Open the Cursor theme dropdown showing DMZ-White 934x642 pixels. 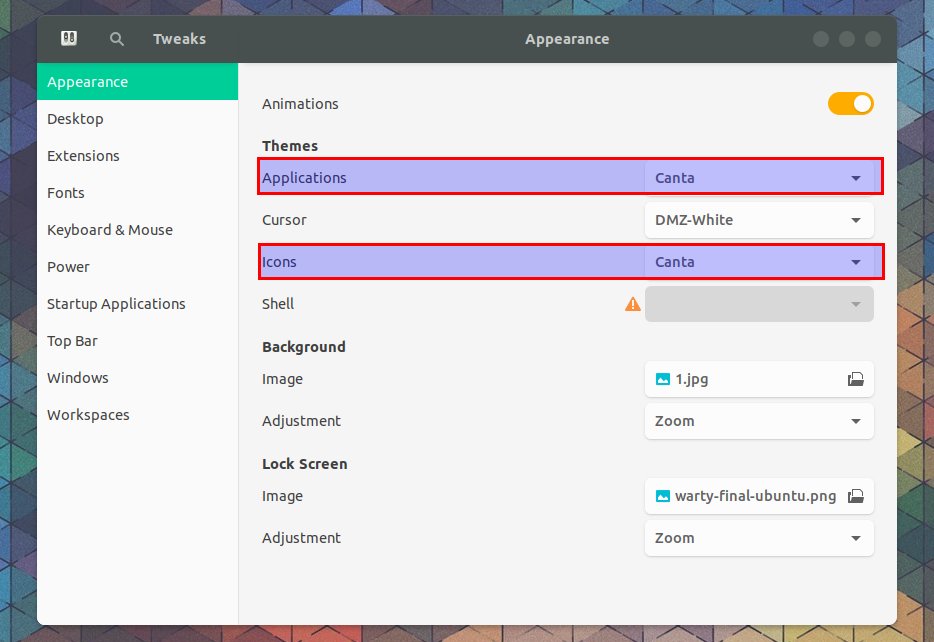coord(758,219)
